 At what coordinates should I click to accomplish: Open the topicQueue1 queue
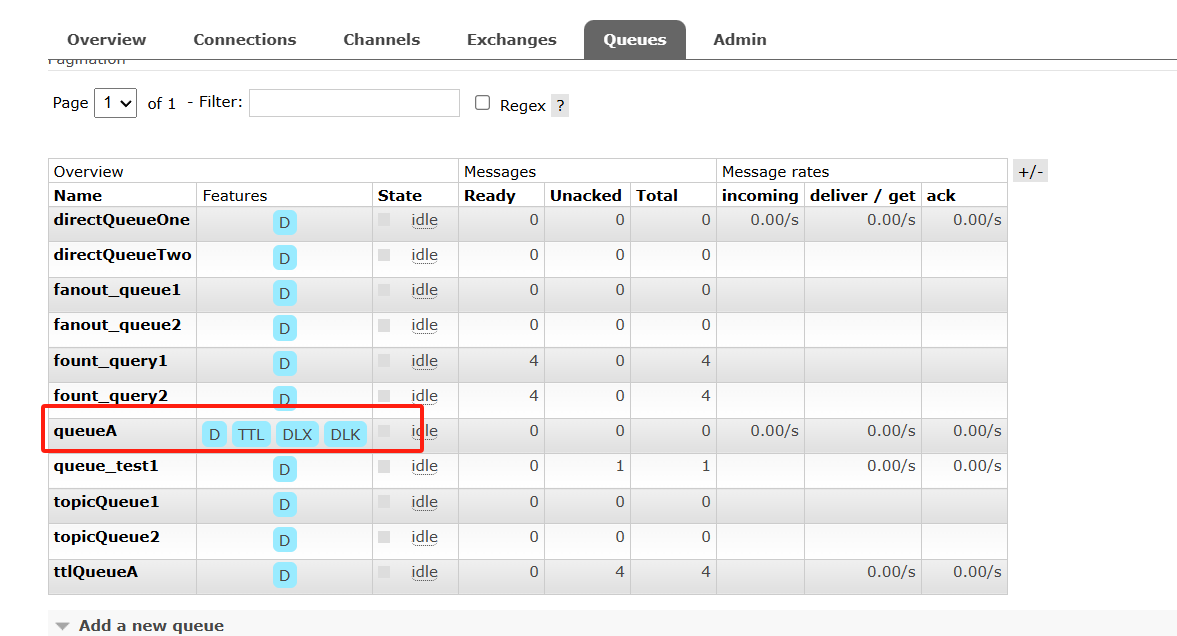pyautogui.click(x=107, y=502)
